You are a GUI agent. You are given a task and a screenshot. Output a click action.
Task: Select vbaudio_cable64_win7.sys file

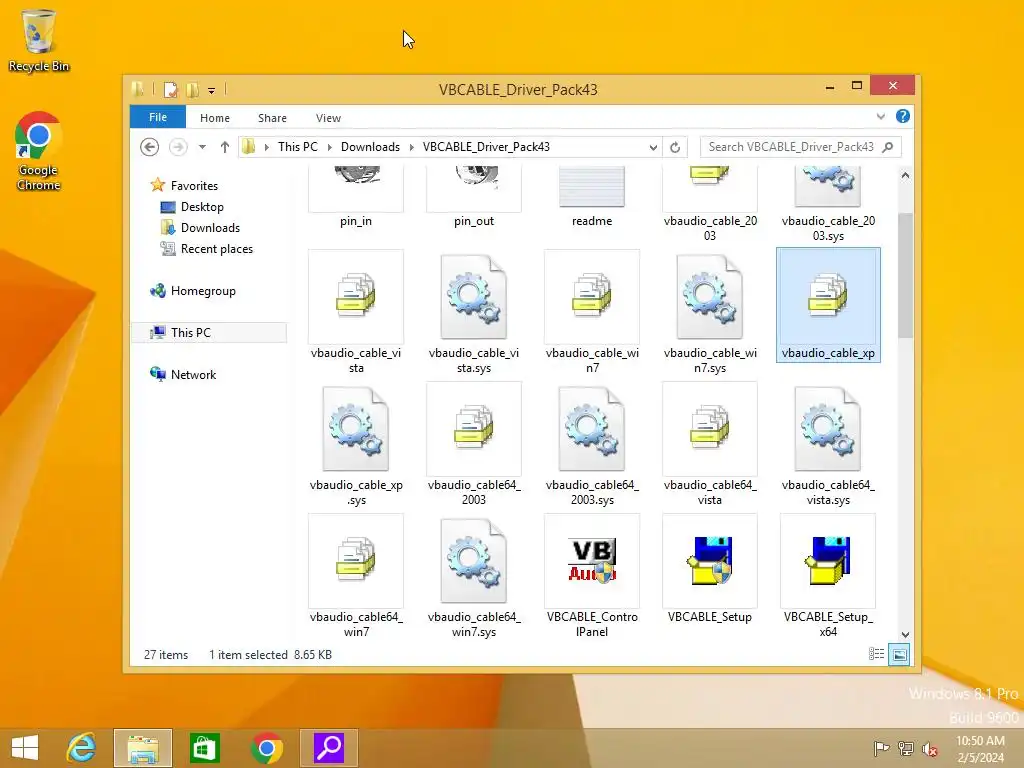(474, 577)
